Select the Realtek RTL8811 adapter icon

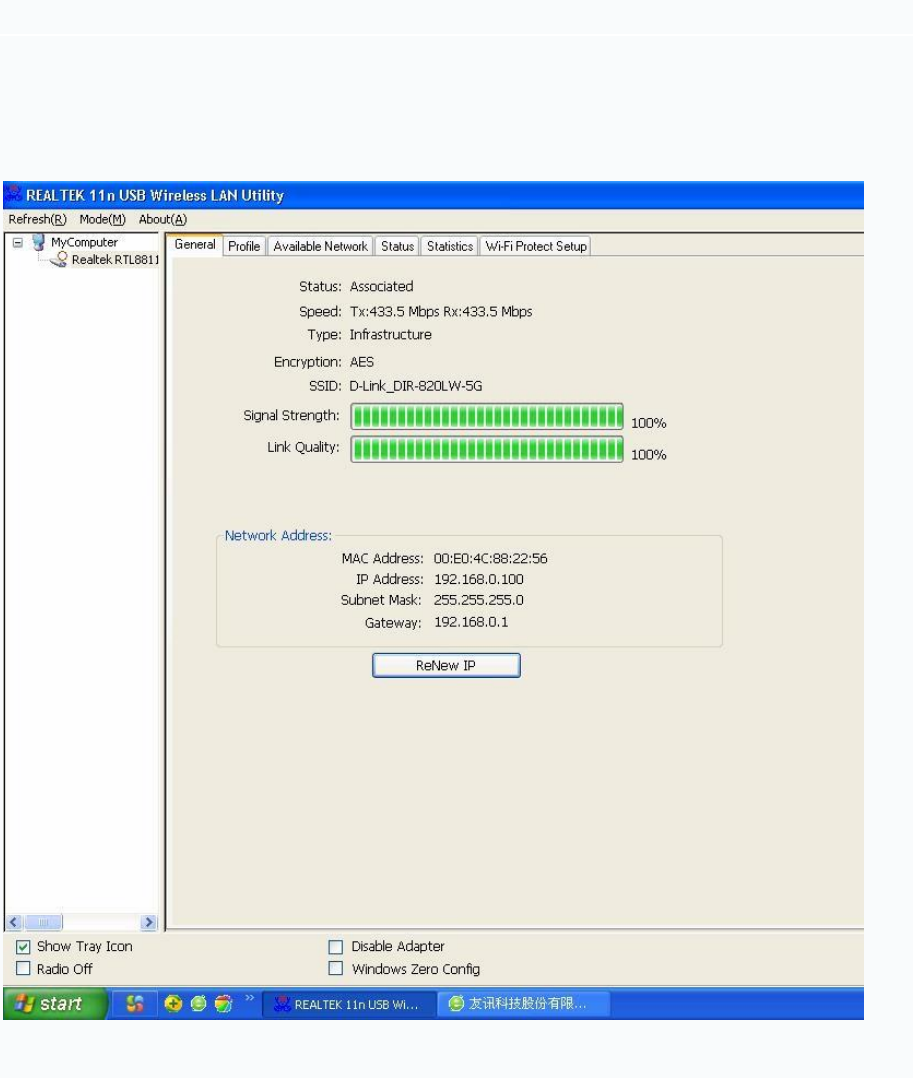[59, 259]
